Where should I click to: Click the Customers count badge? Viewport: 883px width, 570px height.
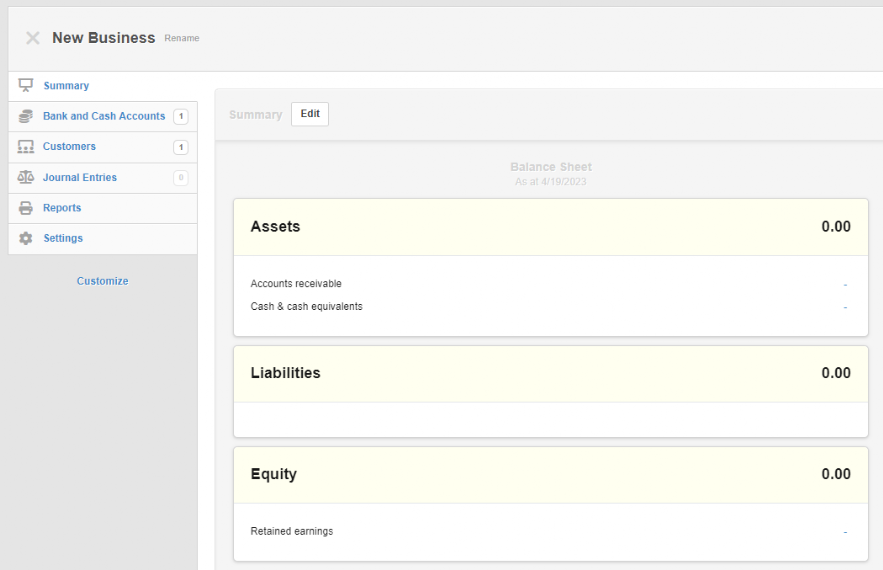coord(181,147)
